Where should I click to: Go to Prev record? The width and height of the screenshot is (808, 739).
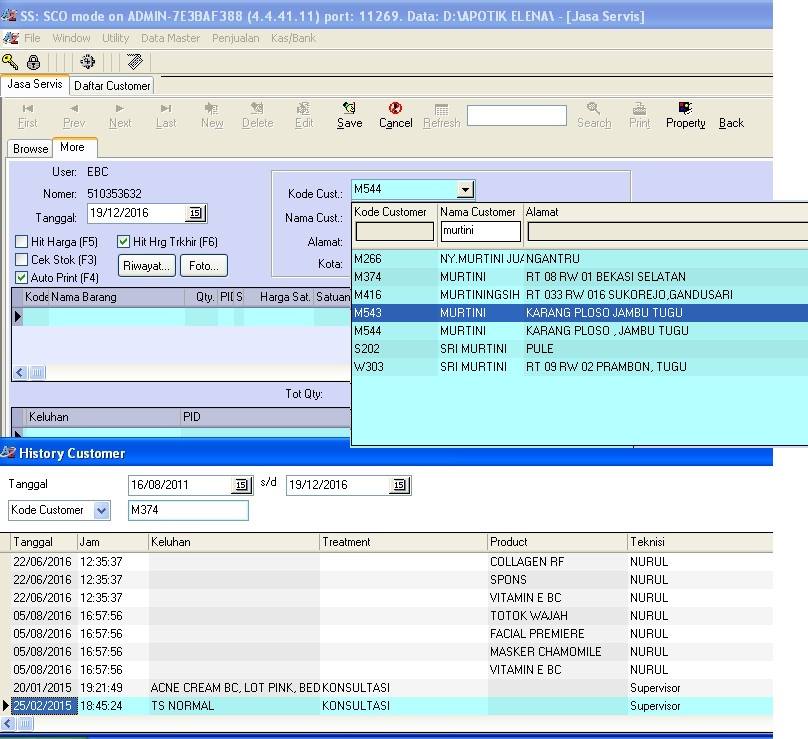74,116
